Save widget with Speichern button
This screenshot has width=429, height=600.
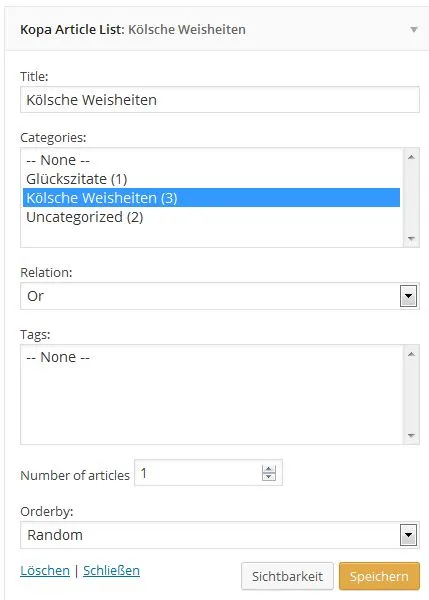tap(379, 576)
